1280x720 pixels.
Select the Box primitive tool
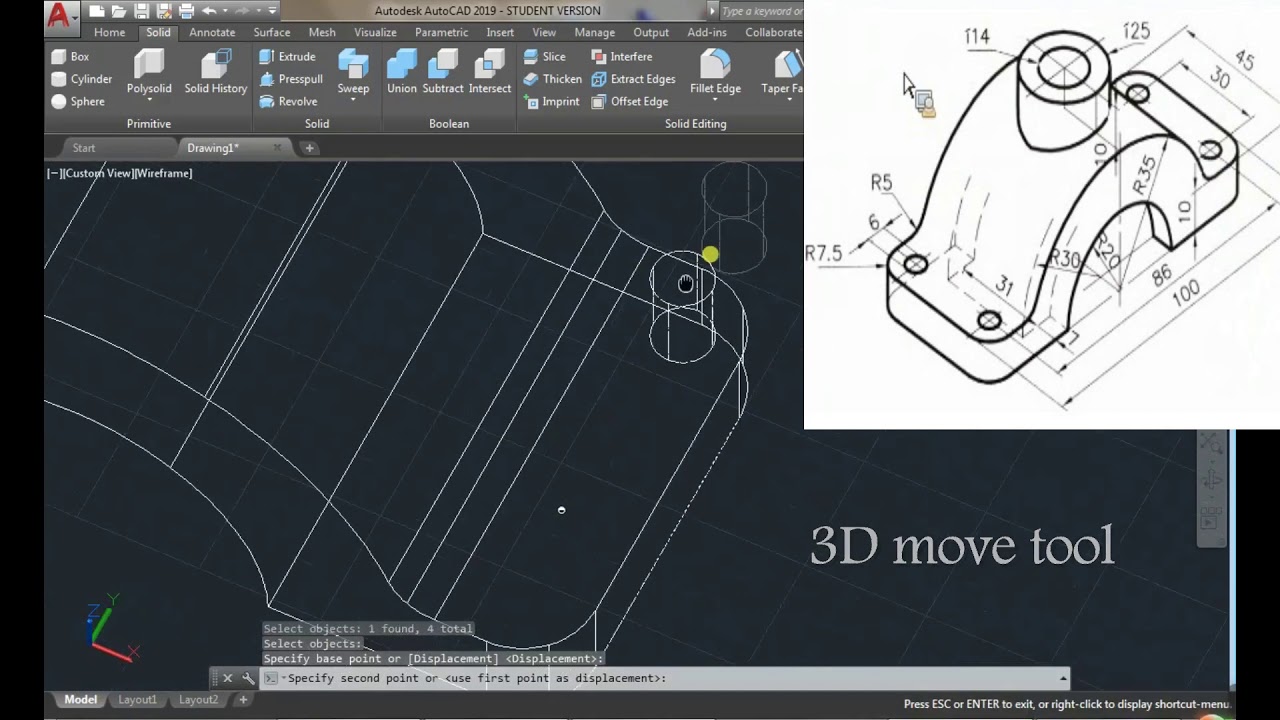pos(70,57)
